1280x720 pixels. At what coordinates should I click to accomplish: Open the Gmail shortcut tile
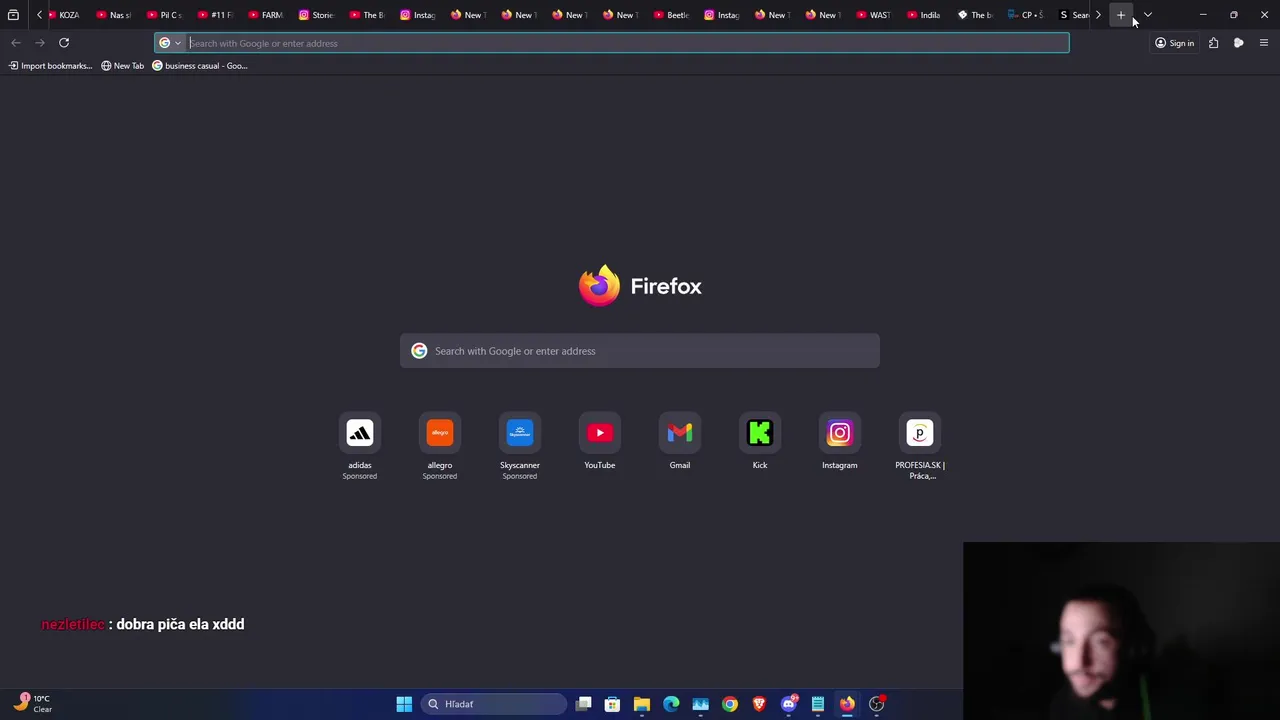pos(680,441)
